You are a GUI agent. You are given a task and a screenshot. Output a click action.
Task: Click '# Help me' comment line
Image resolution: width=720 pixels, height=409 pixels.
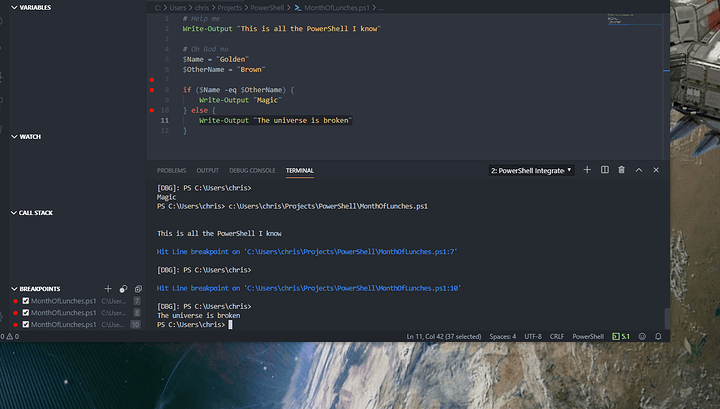[201, 19]
